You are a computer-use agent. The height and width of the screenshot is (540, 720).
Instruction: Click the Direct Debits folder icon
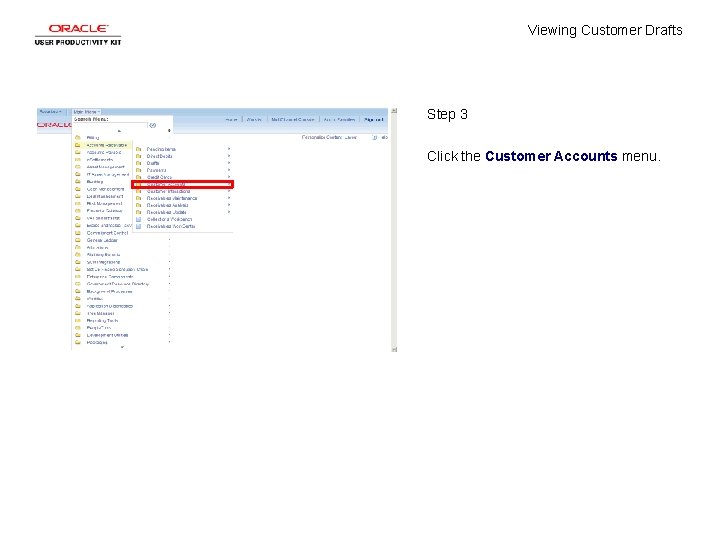139,156
